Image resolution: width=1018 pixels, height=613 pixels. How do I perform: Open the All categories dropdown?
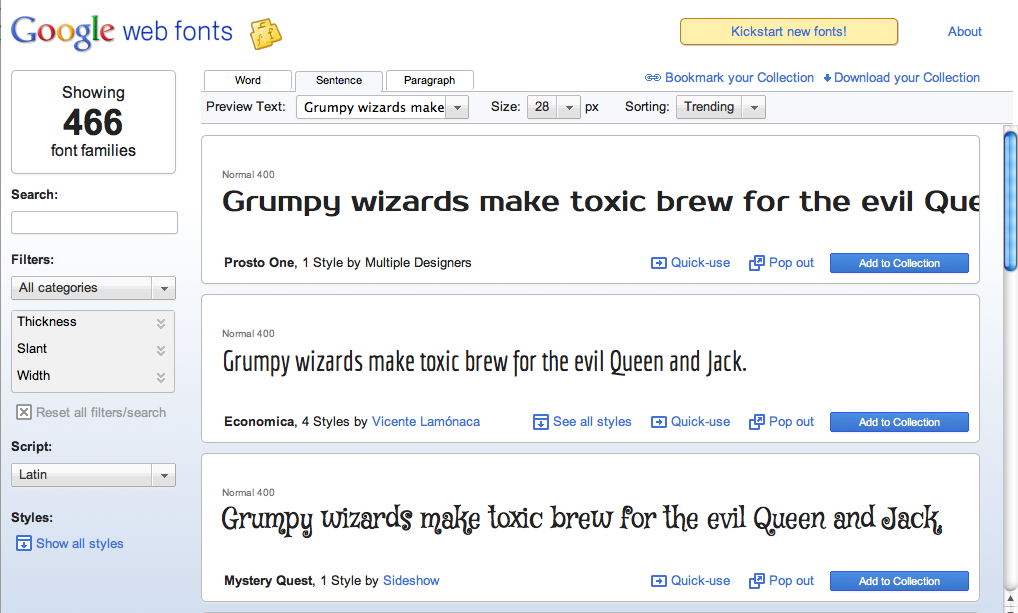click(x=93, y=288)
